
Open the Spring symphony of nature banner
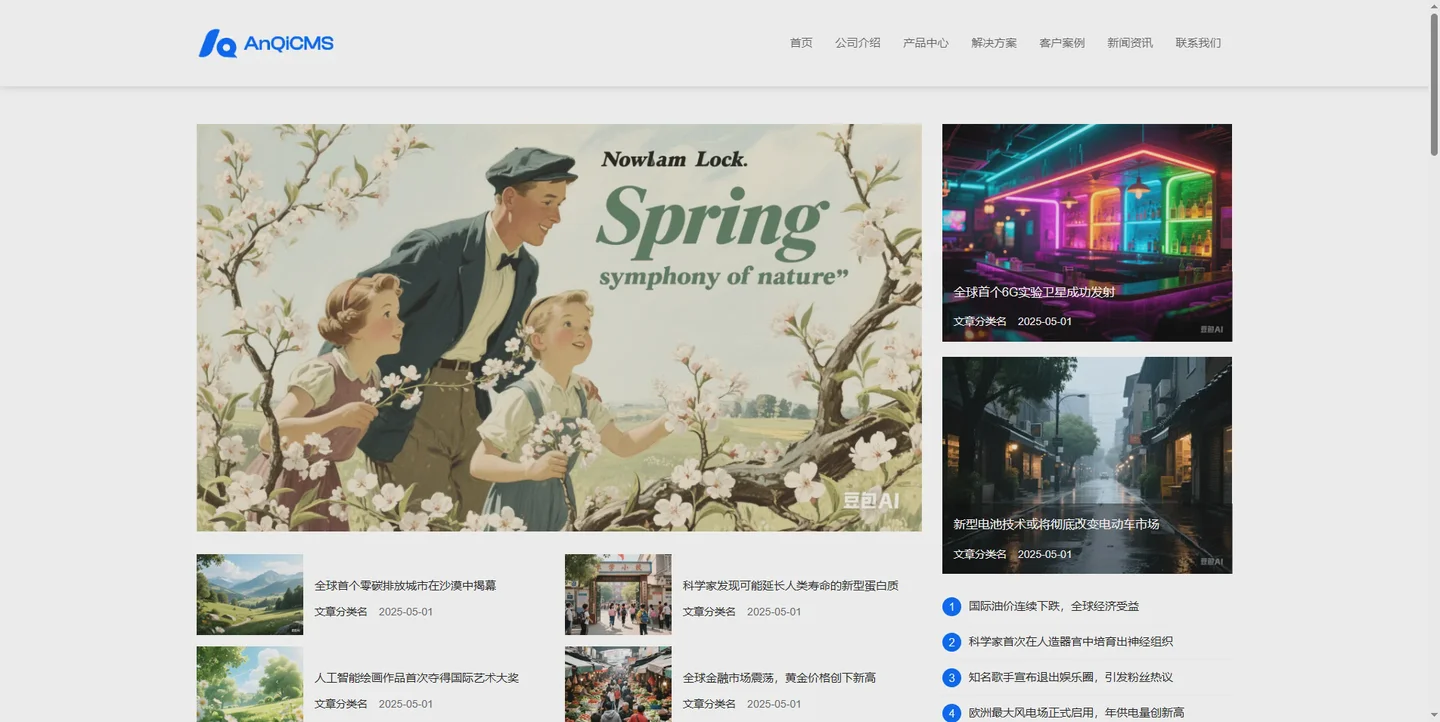(559, 327)
